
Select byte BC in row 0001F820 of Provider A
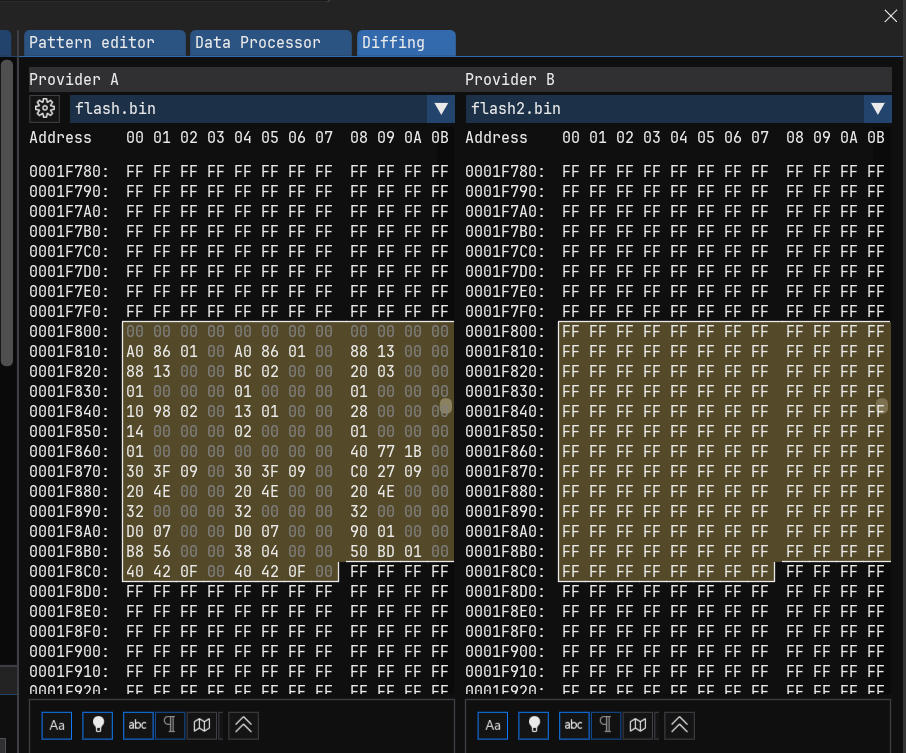click(243, 372)
